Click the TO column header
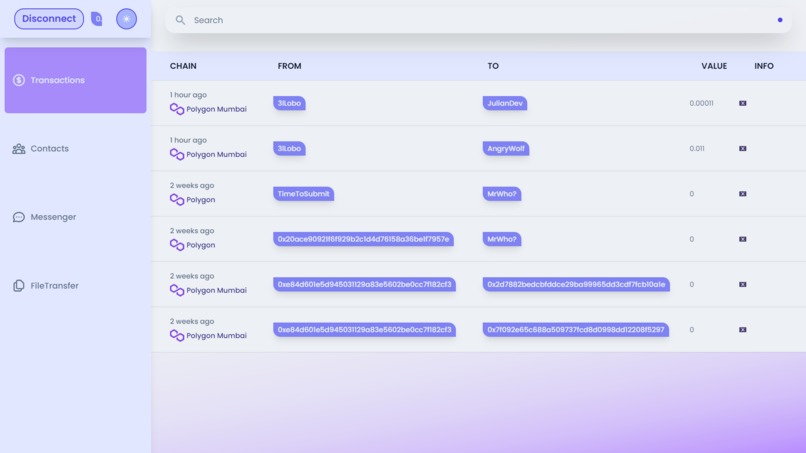The width and height of the screenshot is (806, 453). point(493,66)
